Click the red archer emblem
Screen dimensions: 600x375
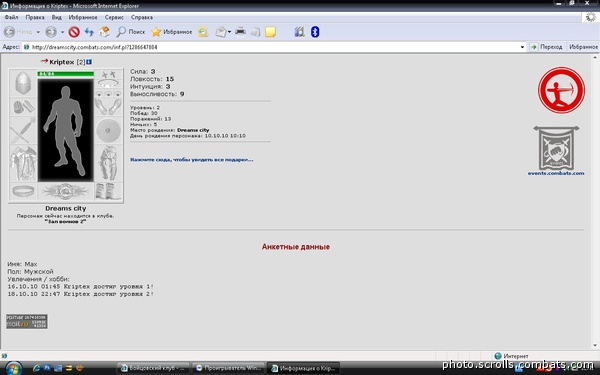click(x=561, y=90)
